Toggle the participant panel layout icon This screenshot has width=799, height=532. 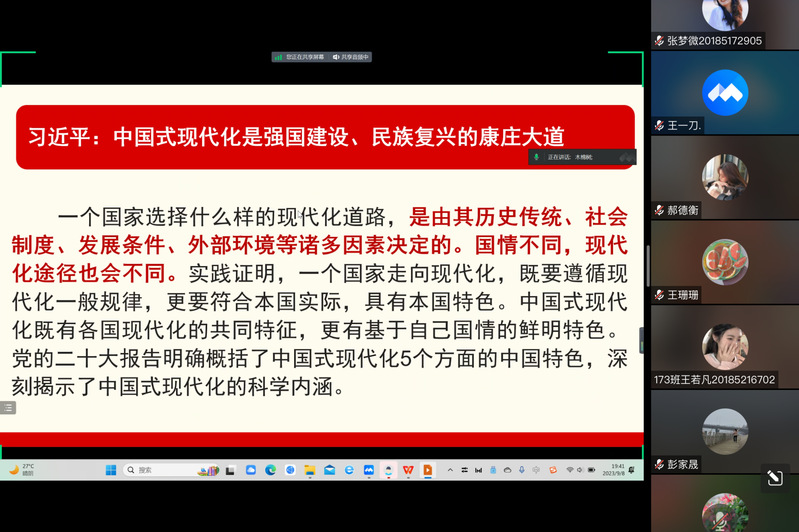[x=773, y=478]
